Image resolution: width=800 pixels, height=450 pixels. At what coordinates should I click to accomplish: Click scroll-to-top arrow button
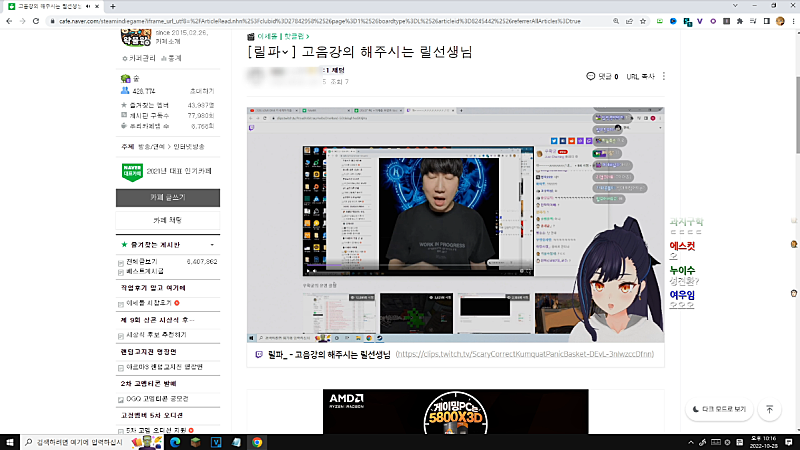(769, 409)
